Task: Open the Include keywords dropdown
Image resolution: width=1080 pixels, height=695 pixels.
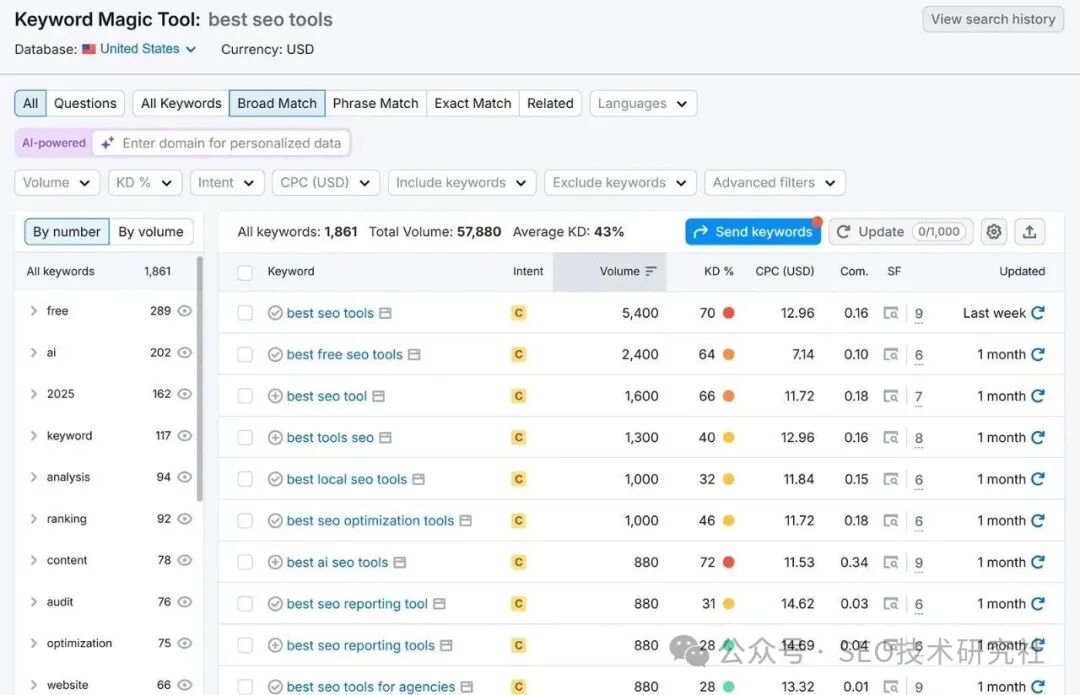Action: coord(461,183)
